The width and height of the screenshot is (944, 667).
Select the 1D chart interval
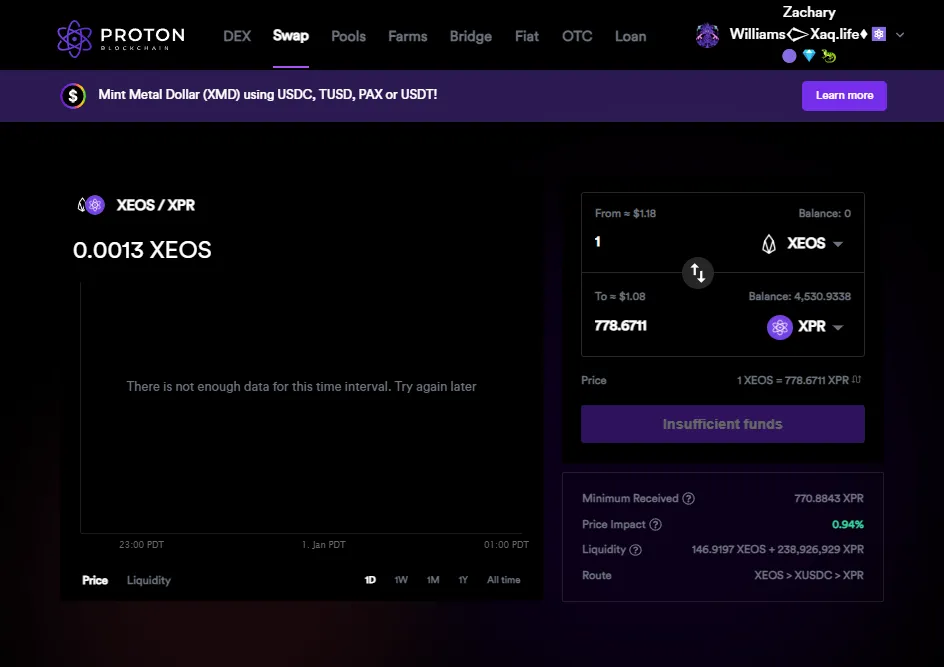coord(370,580)
